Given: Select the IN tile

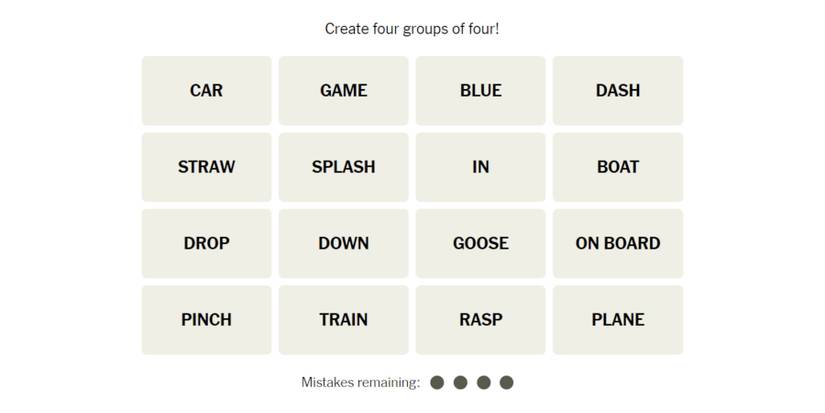Looking at the screenshot, I should point(480,167).
